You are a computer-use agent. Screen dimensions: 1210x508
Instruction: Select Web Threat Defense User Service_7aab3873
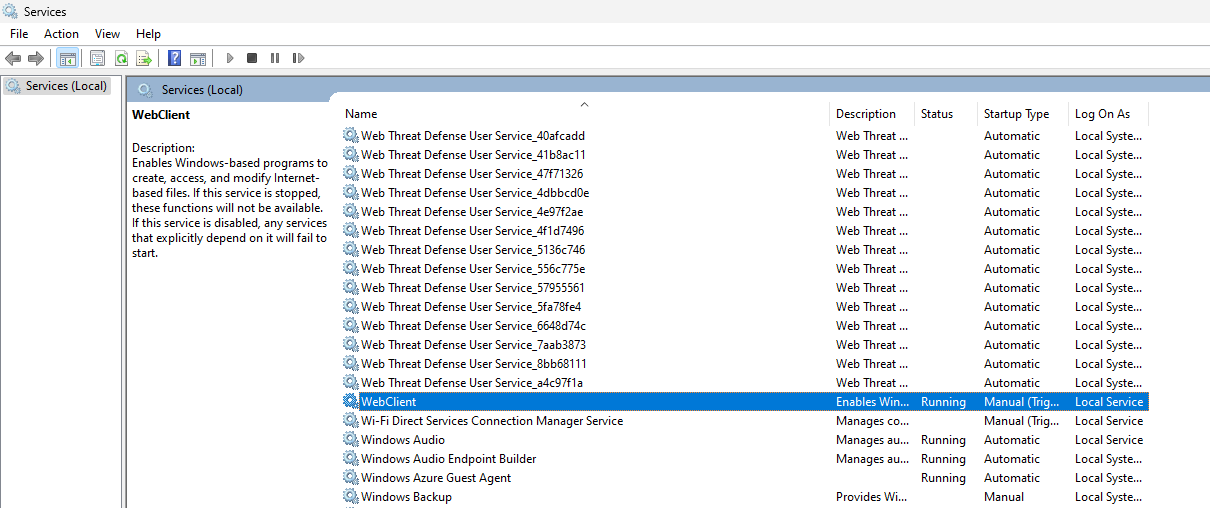click(x=473, y=345)
